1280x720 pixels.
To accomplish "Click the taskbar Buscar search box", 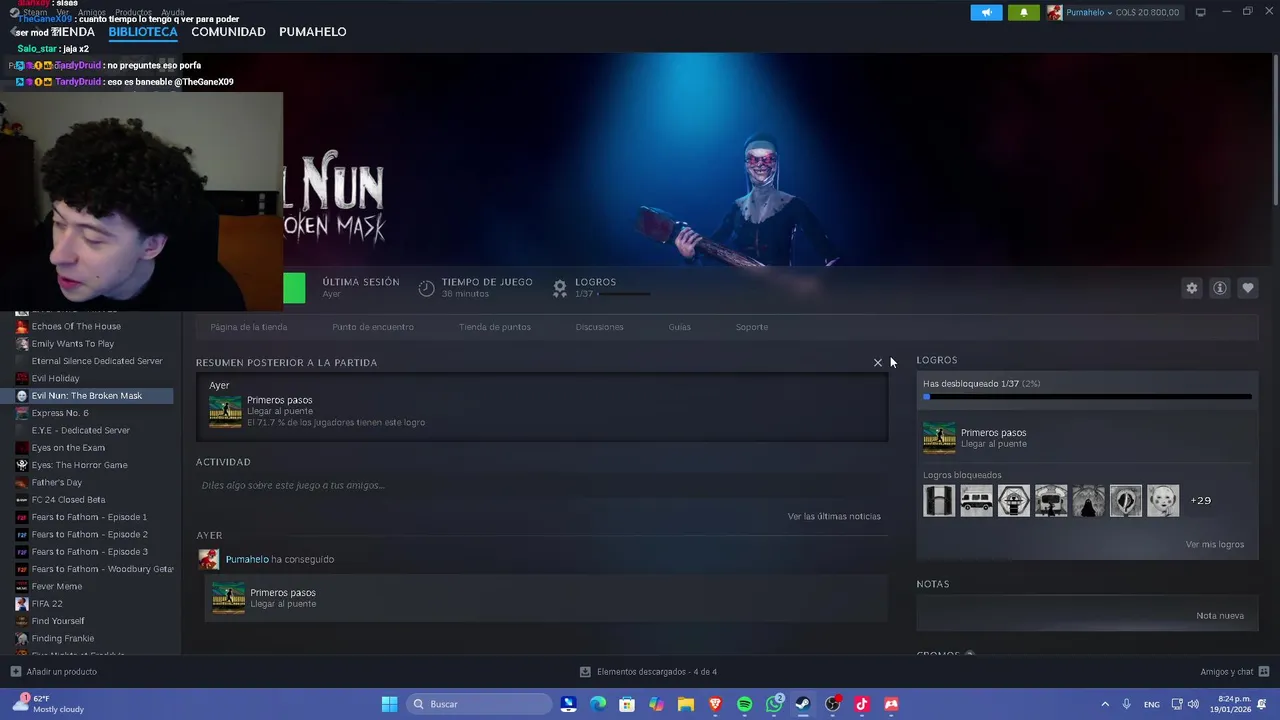I will [480, 704].
